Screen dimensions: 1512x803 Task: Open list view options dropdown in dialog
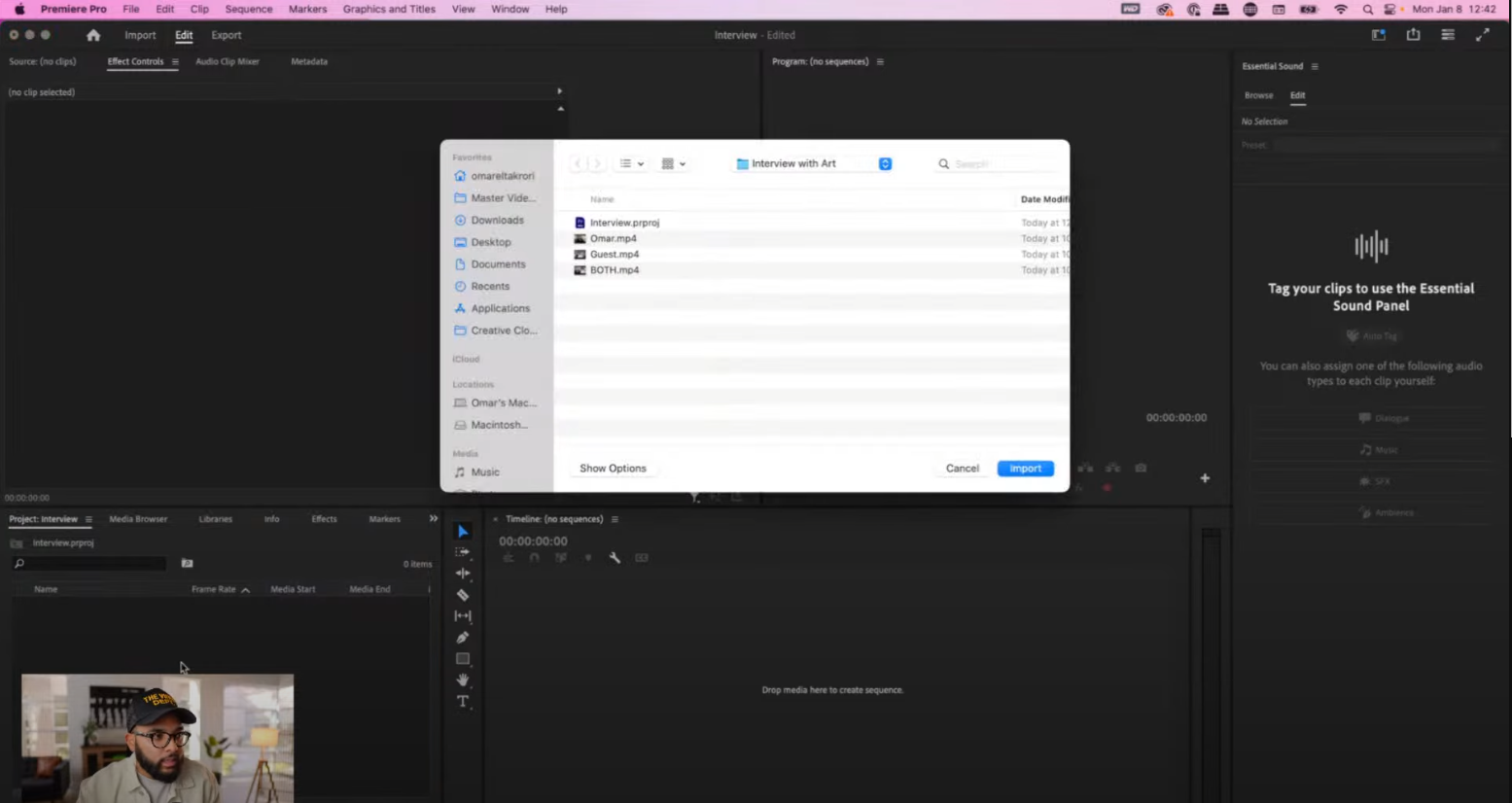[632, 164]
